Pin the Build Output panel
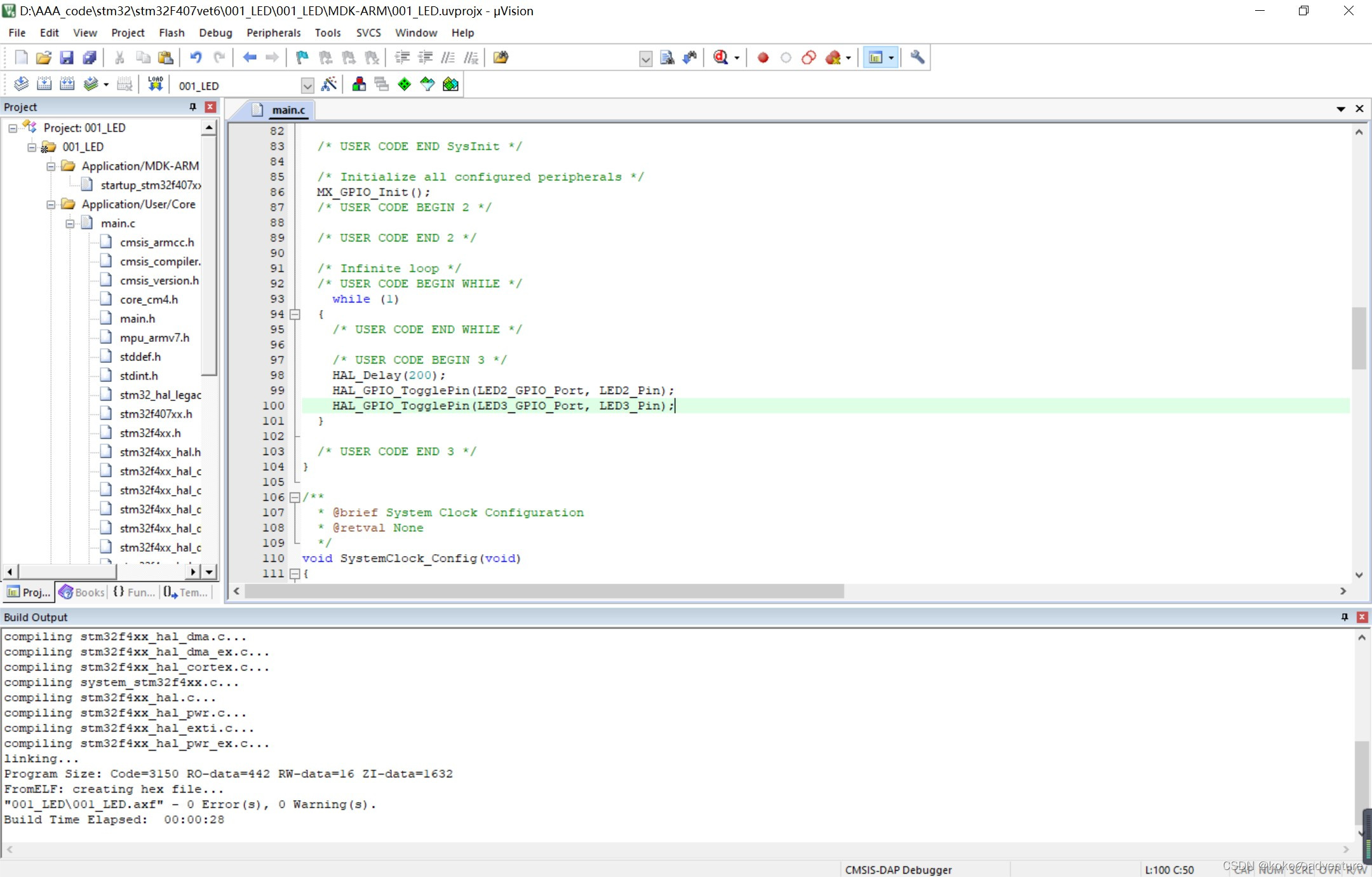The width and height of the screenshot is (1372, 877). click(x=1344, y=617)
